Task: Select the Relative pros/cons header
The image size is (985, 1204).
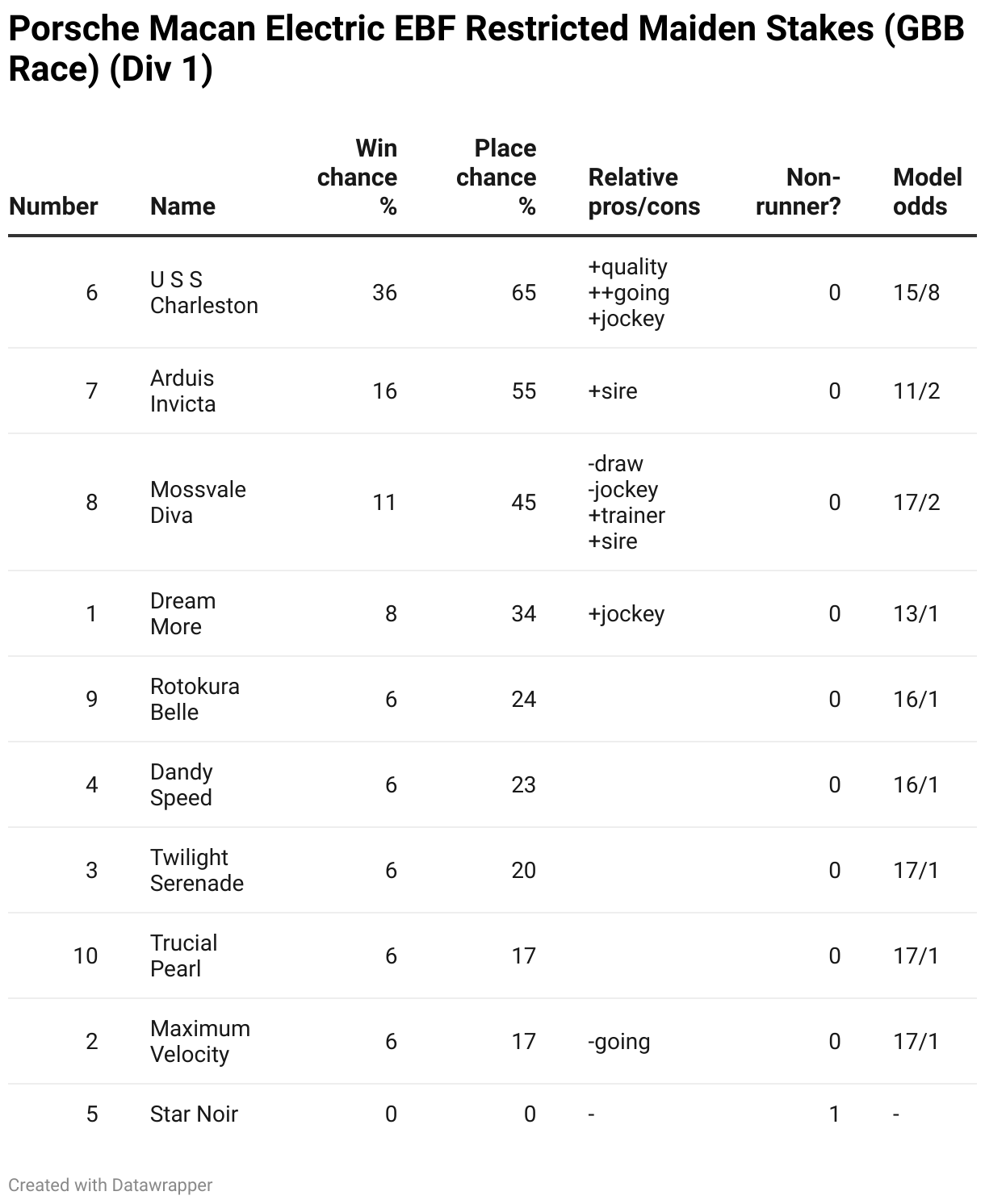Action: click(643, 191)
